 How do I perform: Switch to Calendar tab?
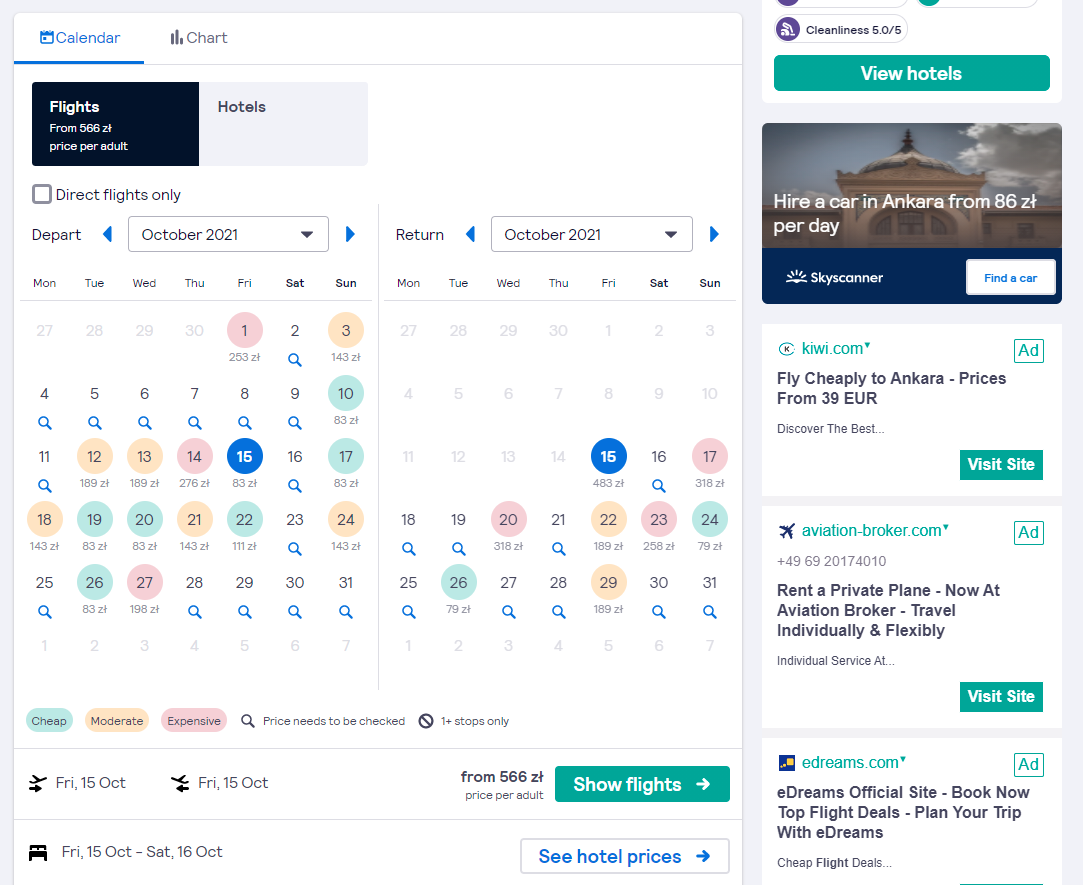coord(79,38)
